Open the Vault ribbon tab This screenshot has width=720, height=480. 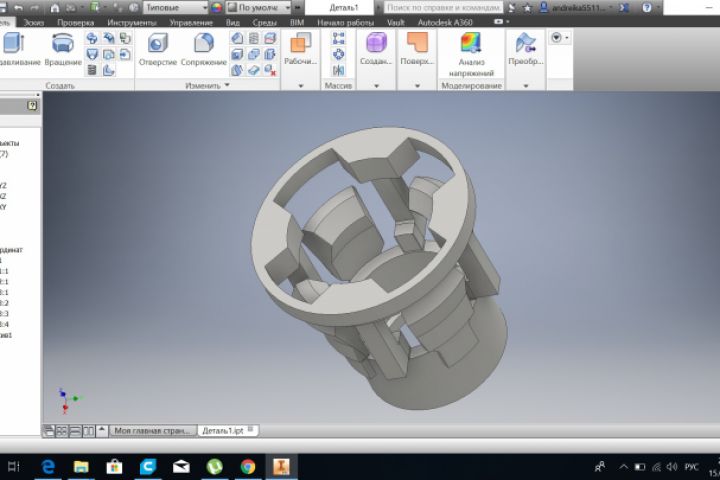pos(395,22)
